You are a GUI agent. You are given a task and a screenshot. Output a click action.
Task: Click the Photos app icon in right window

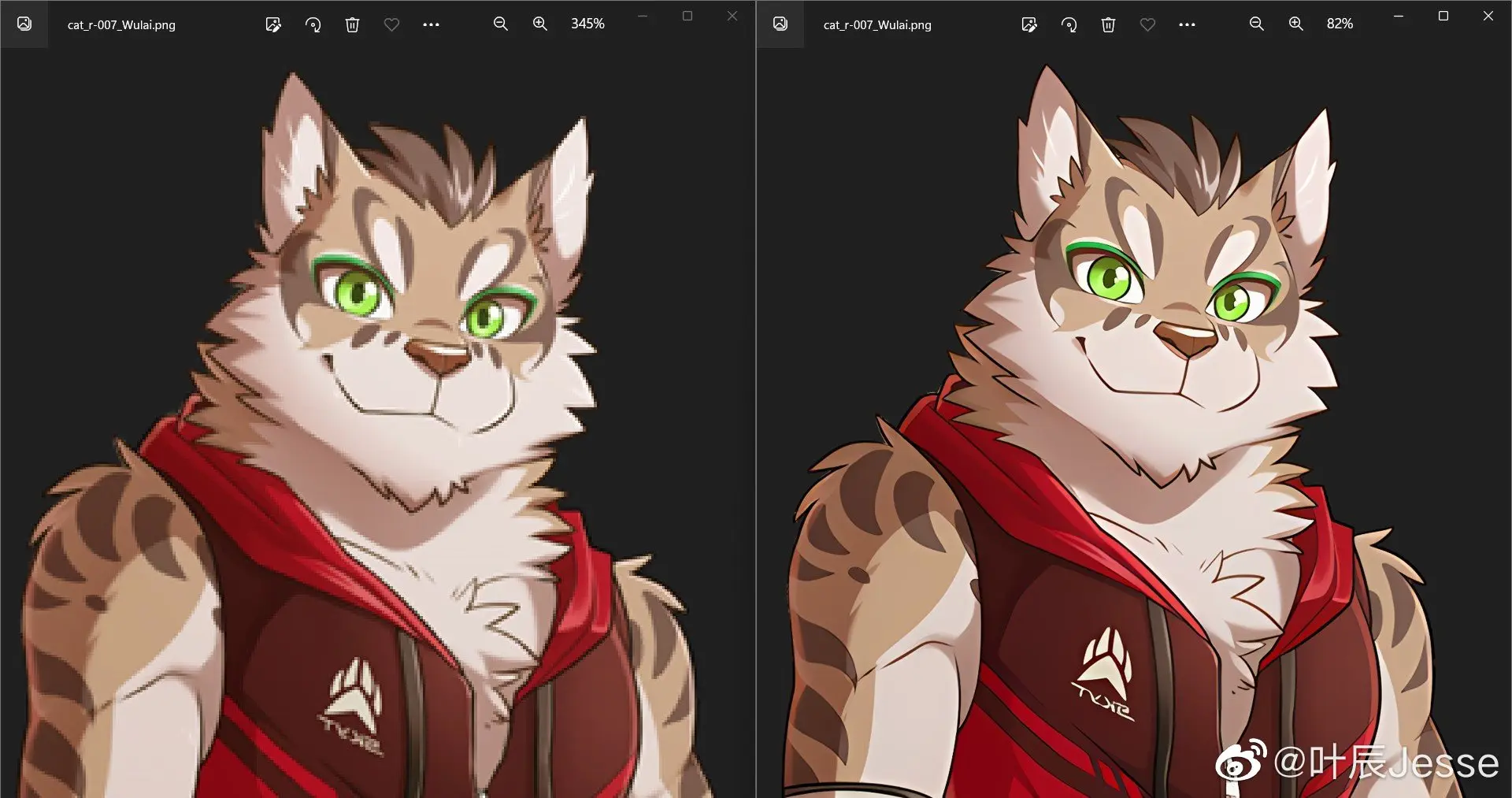(780, 24)
